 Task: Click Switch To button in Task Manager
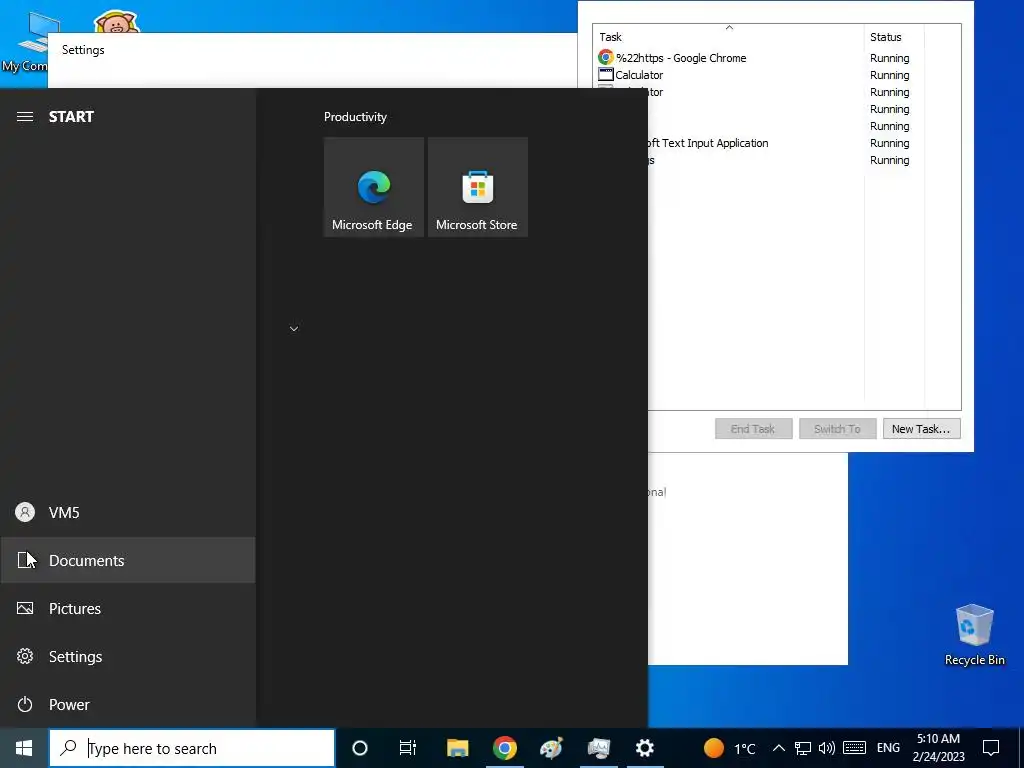(837, 429)
